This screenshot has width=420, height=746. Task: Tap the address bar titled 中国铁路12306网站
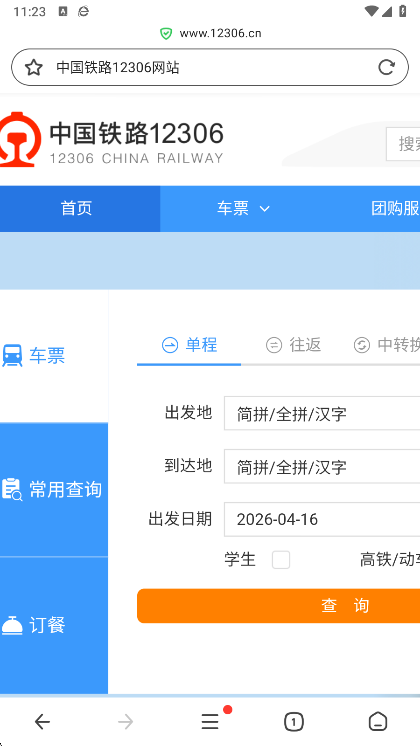210,68
